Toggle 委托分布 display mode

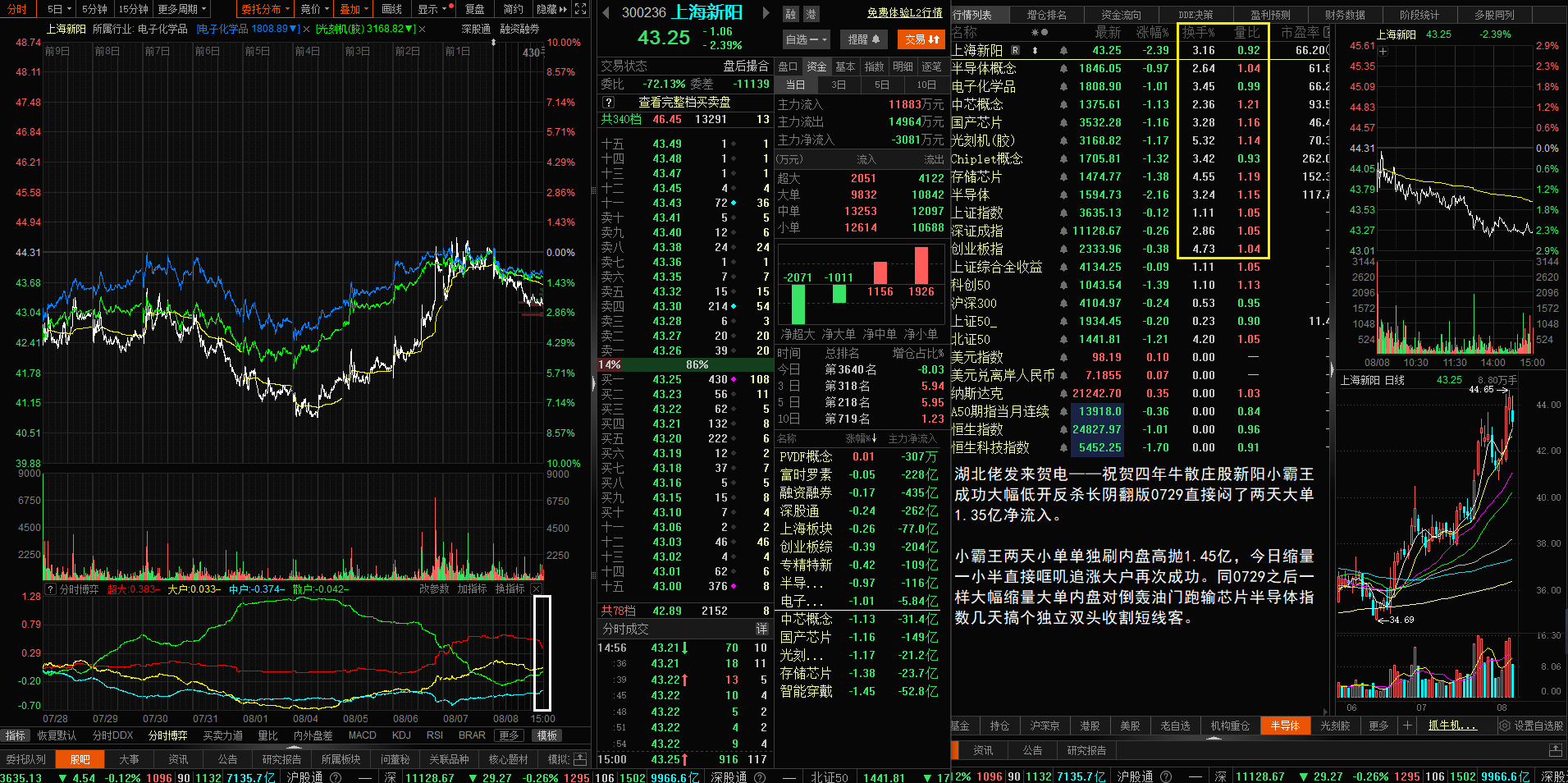(266, 9)
